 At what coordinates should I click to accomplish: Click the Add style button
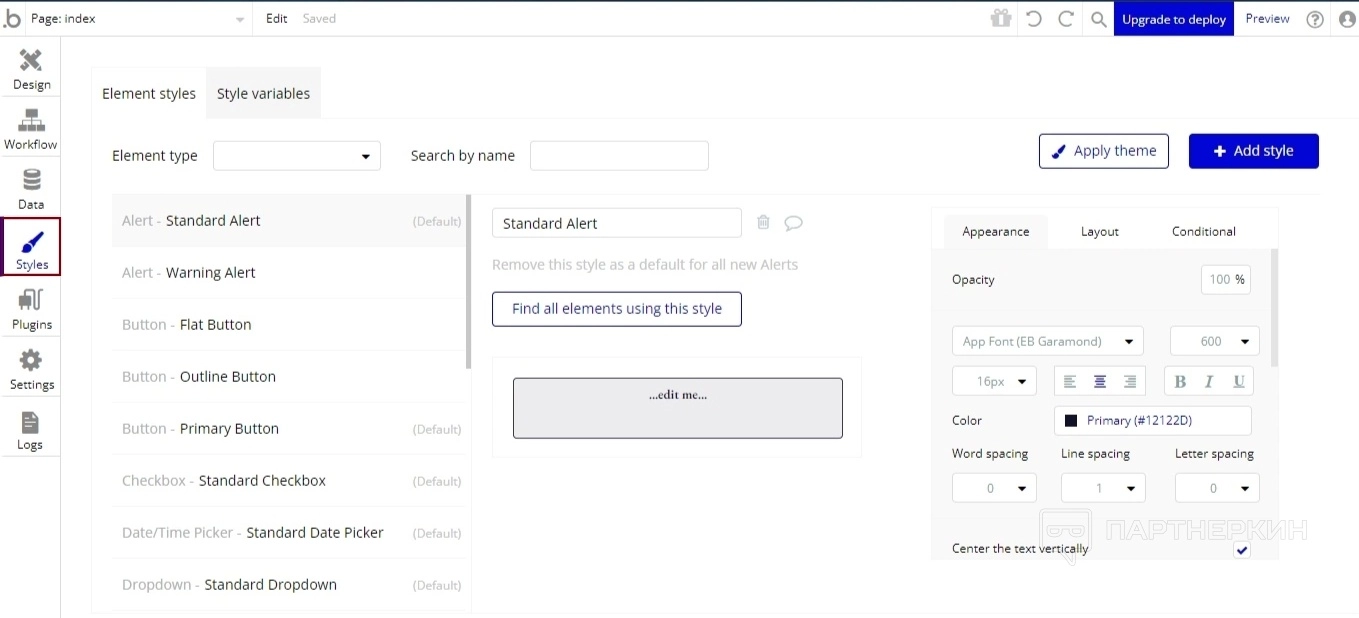[x=1253, y=151]
